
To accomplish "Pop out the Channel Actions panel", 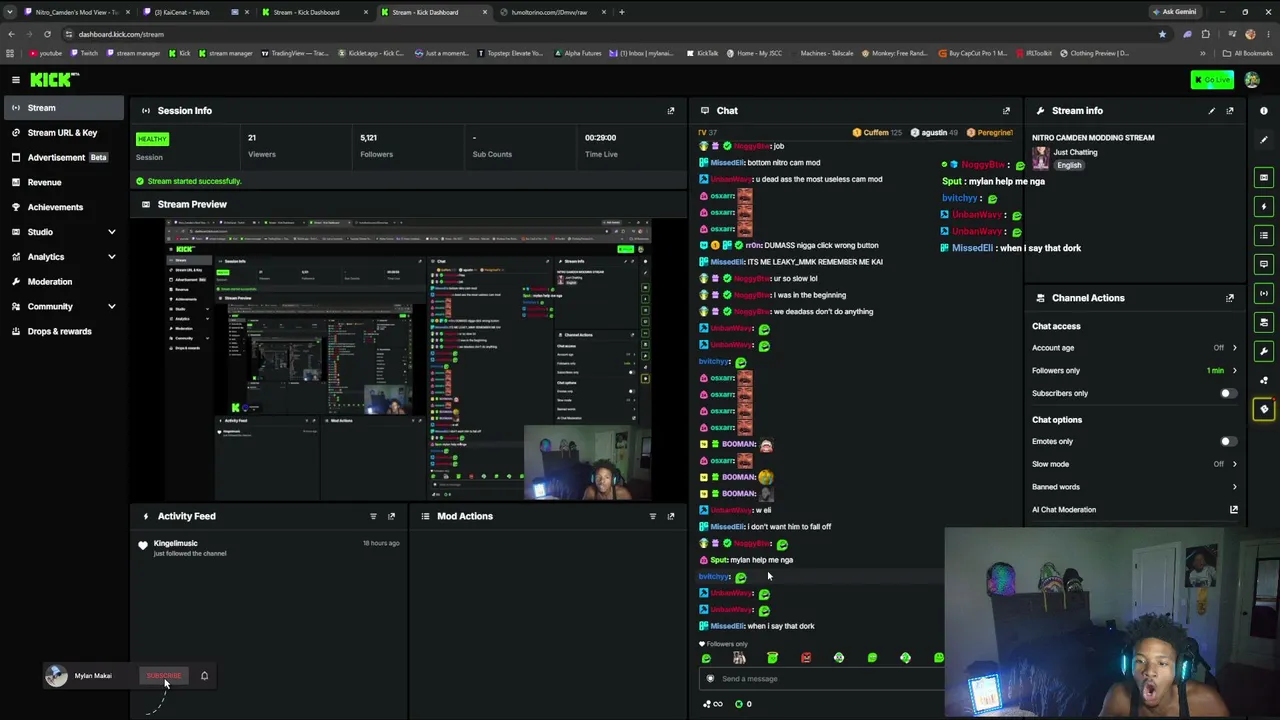I will [x=1230, y=298].
